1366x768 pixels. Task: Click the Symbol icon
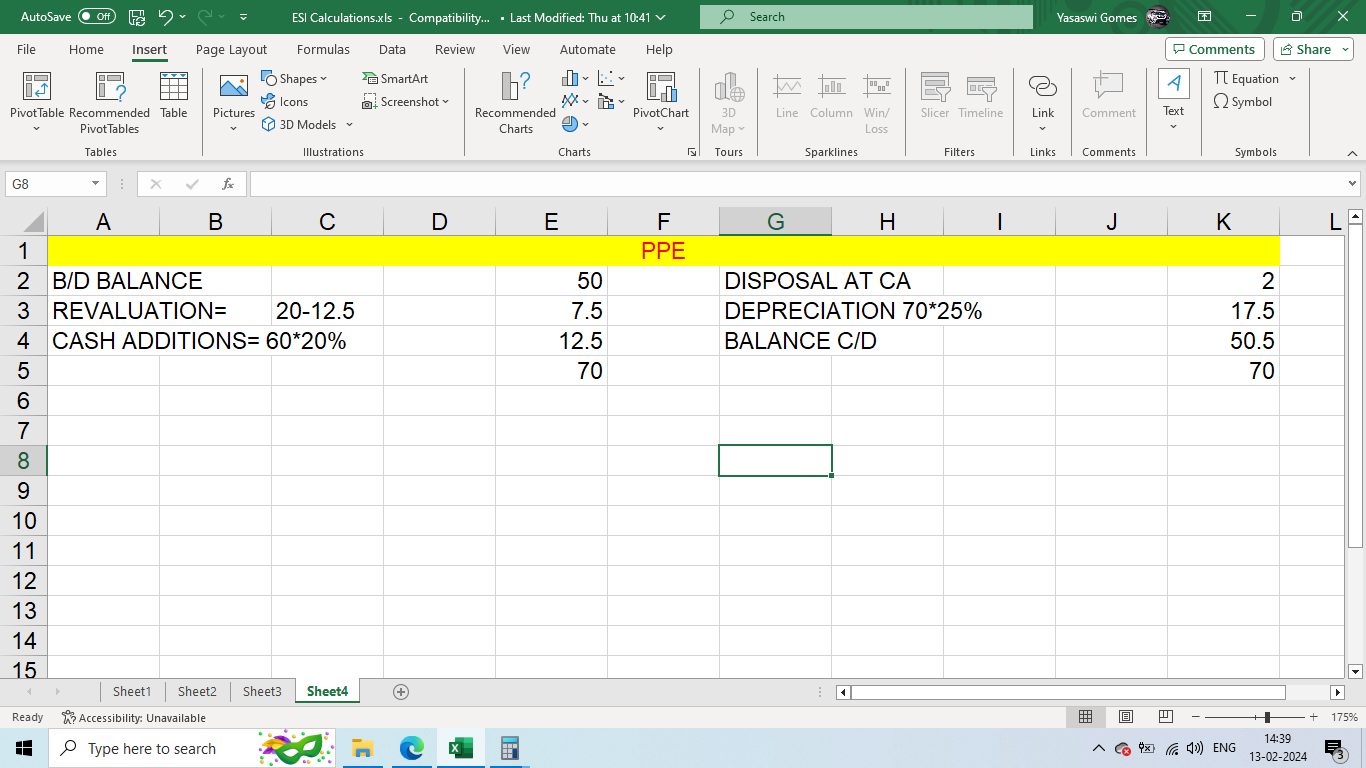[1222, 102]
